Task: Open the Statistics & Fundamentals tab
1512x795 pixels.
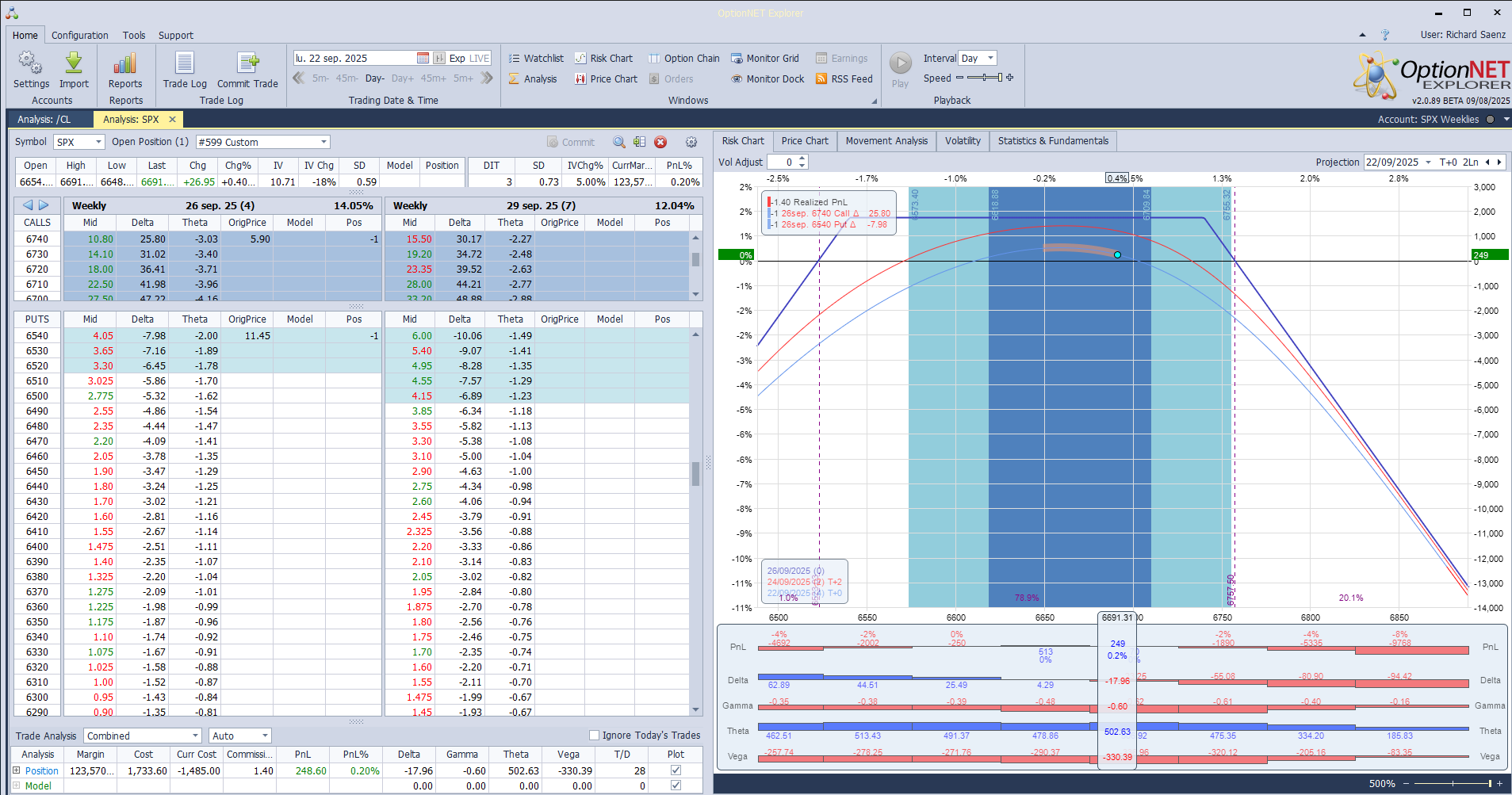Action: pos(1053,141)
